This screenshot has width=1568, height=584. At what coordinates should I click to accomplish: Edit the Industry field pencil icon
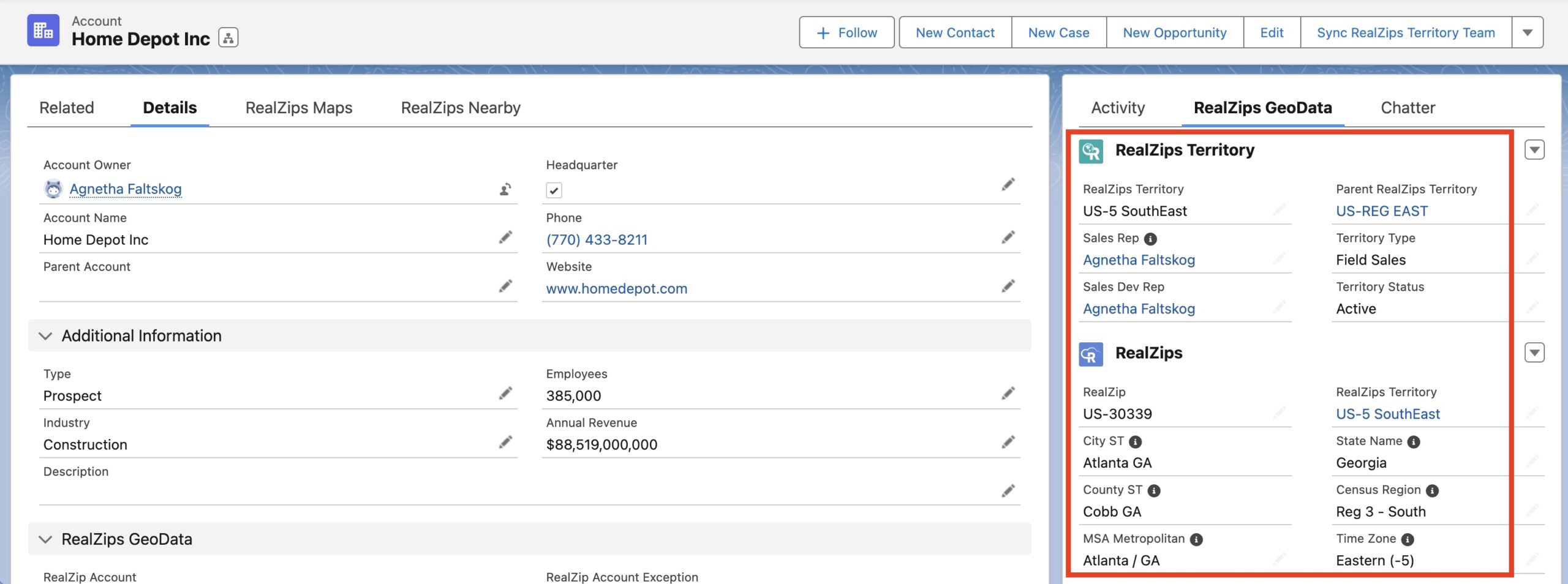click(x=505, y=442)
